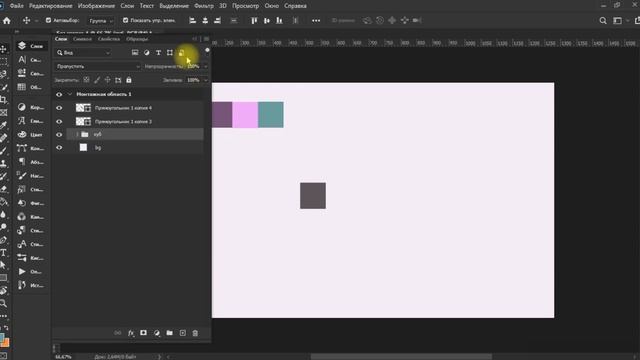The width and height of the screenshot is (640, 360).
Task: Open the Изображение menu
Action: point(96,6)
